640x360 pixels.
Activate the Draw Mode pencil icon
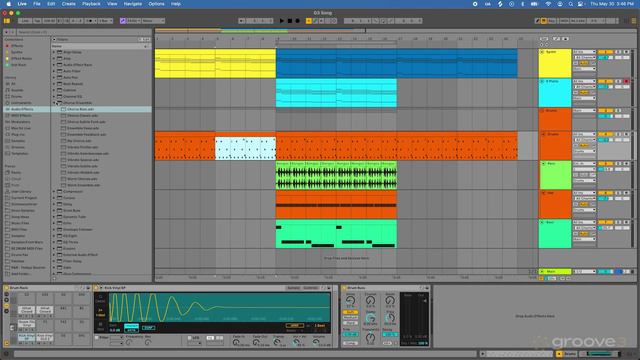[x=538, y=21]
